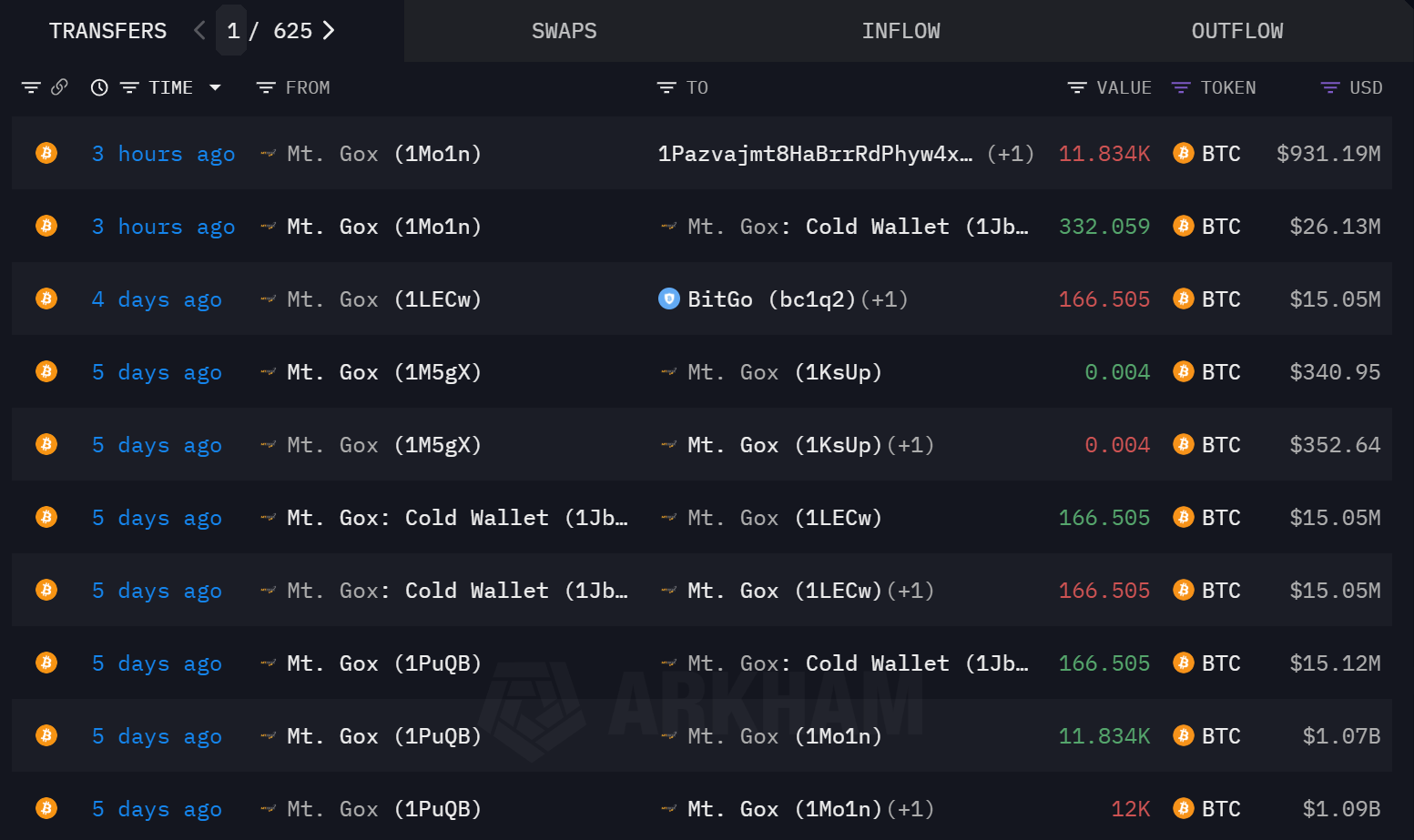Switch to the OUTFLOW tab
The width and height of the screenshot is (1414, 840).
coord(1237,31)
